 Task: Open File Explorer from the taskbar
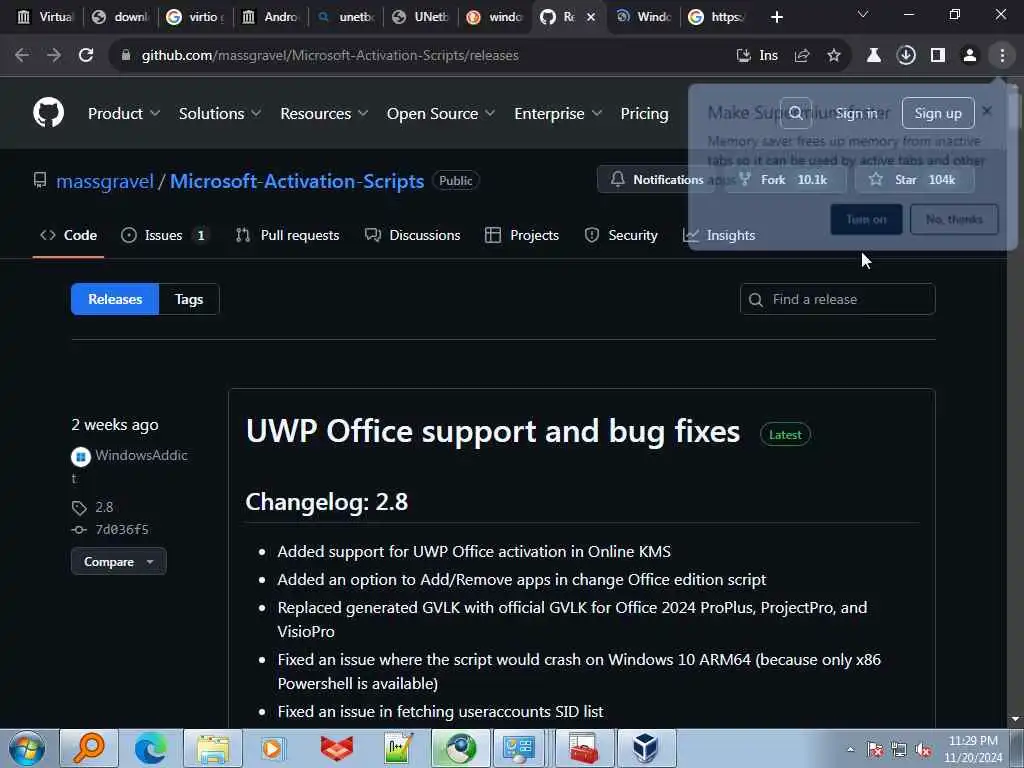pos(213,748)
